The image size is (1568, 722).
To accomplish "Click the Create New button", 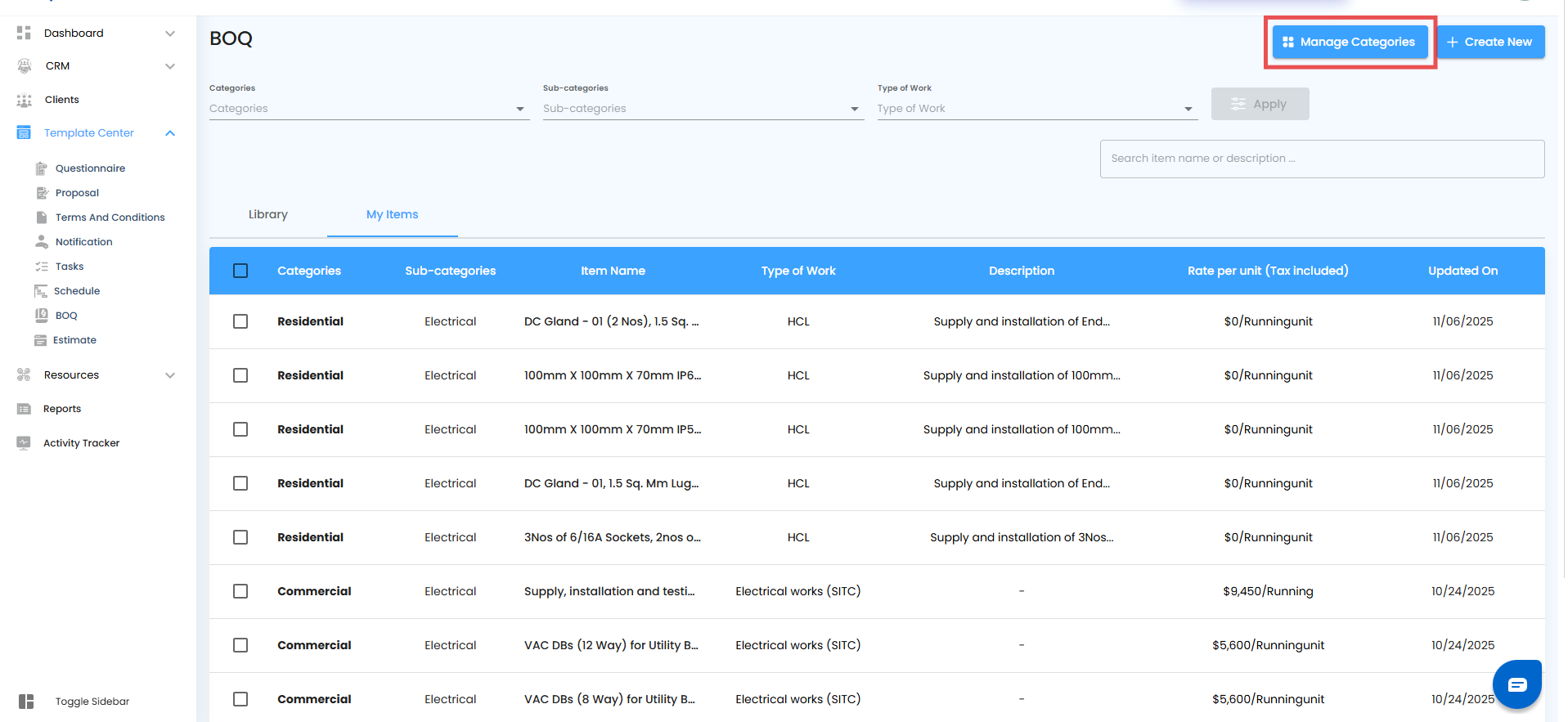I will pos(1489,42).
